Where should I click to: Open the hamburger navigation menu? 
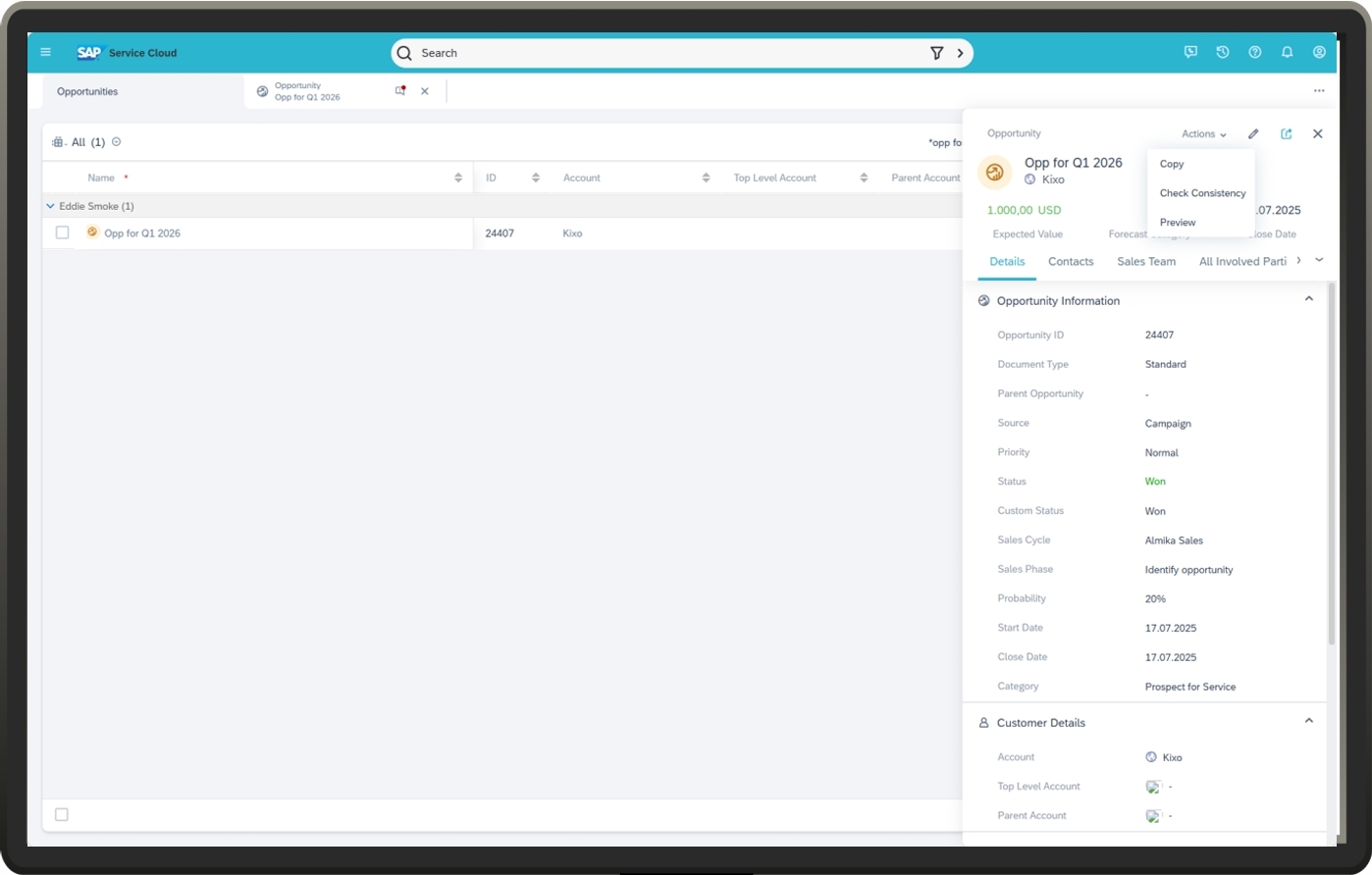click(45, 52)
